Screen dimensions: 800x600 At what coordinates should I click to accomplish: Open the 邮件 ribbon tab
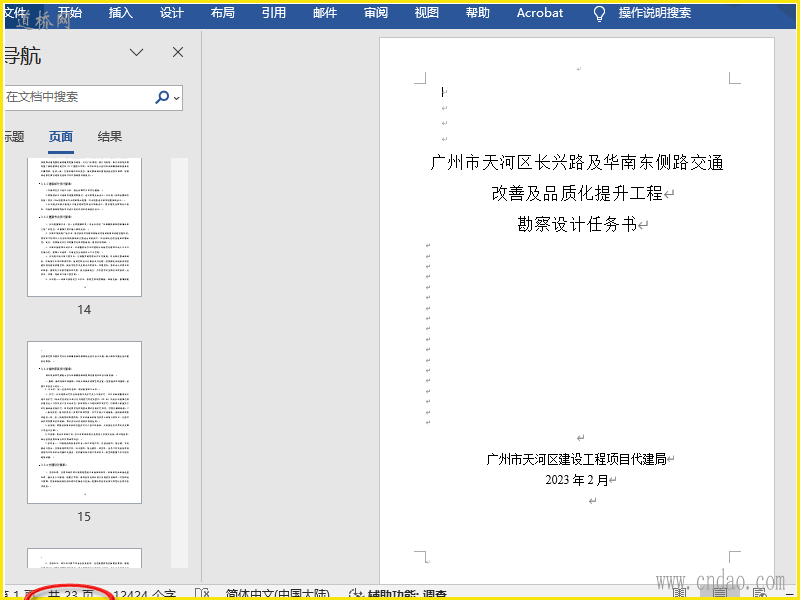click(325, 13)
